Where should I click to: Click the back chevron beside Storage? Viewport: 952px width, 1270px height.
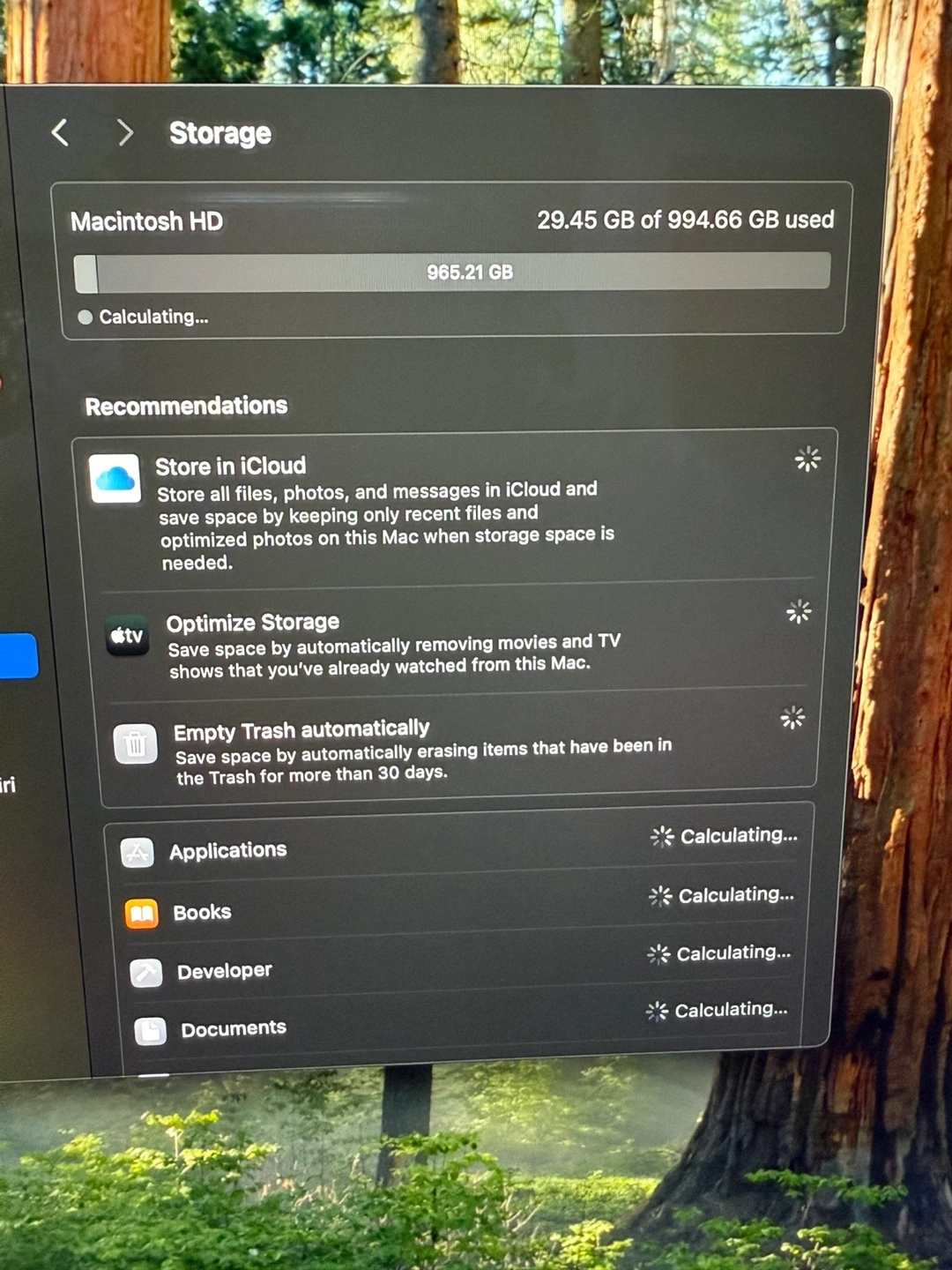click(x=60, y=133)
